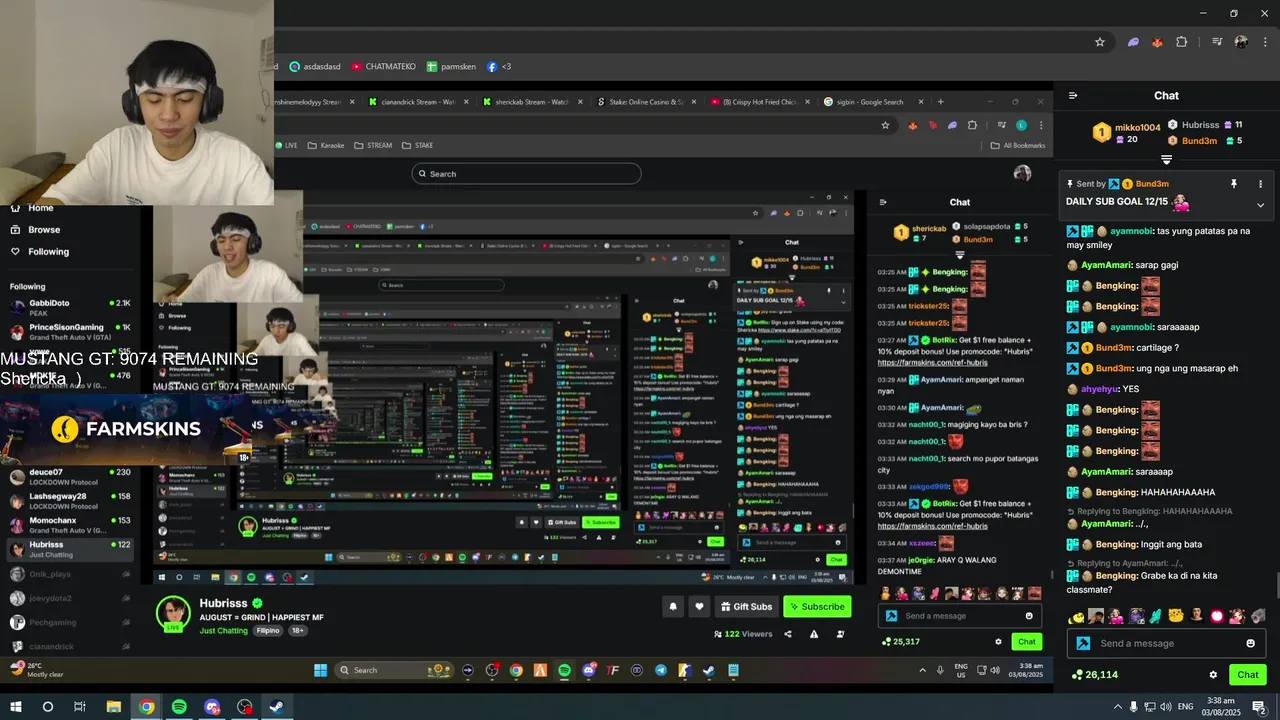The image size is (1280, 720).
Task: Click the green Chat send button
Action: pyautogui.click(x=1248, y=675)
